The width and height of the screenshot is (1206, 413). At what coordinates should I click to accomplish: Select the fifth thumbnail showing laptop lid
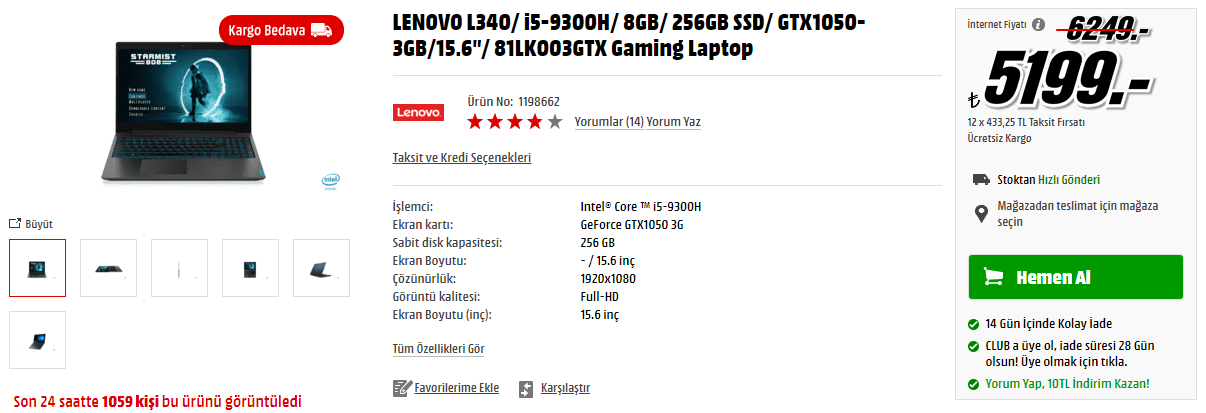[322, 268]
